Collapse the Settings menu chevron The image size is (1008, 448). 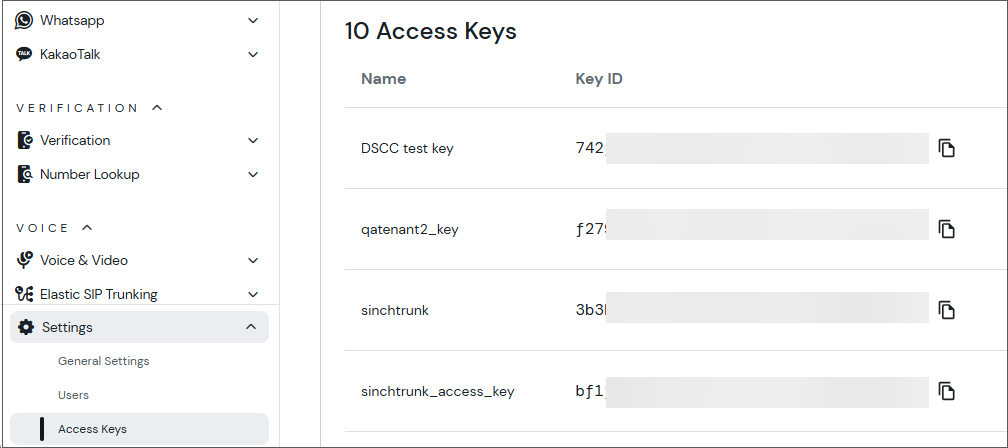click(x=251, y=327)
